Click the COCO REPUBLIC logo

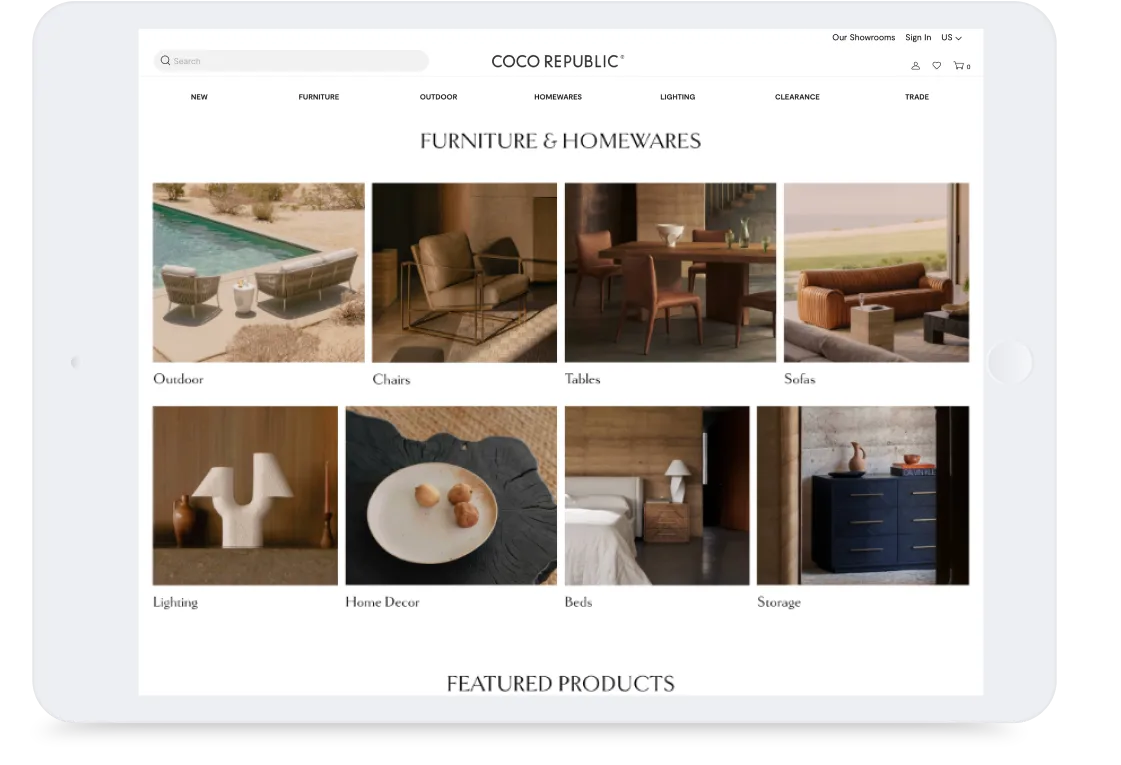click(557, 61)
